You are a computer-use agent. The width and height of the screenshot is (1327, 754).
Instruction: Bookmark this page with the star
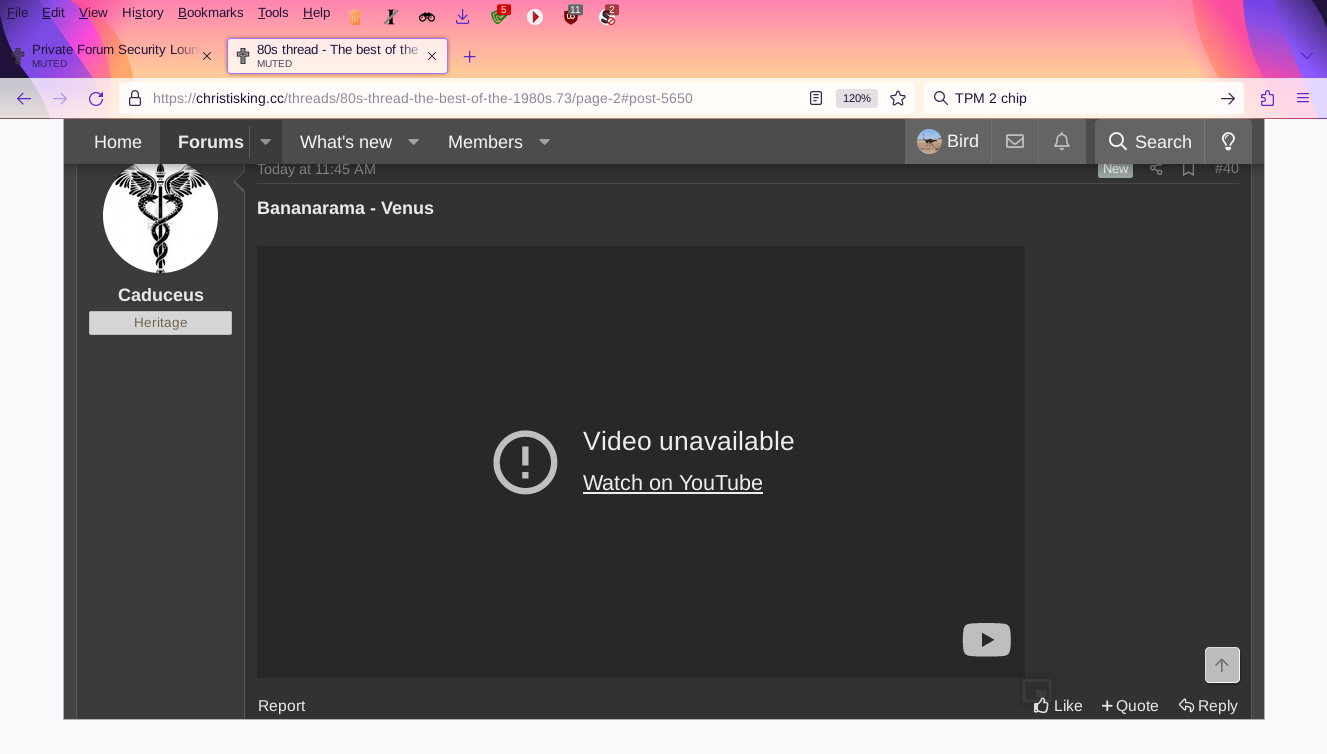(x=898, y=98)
